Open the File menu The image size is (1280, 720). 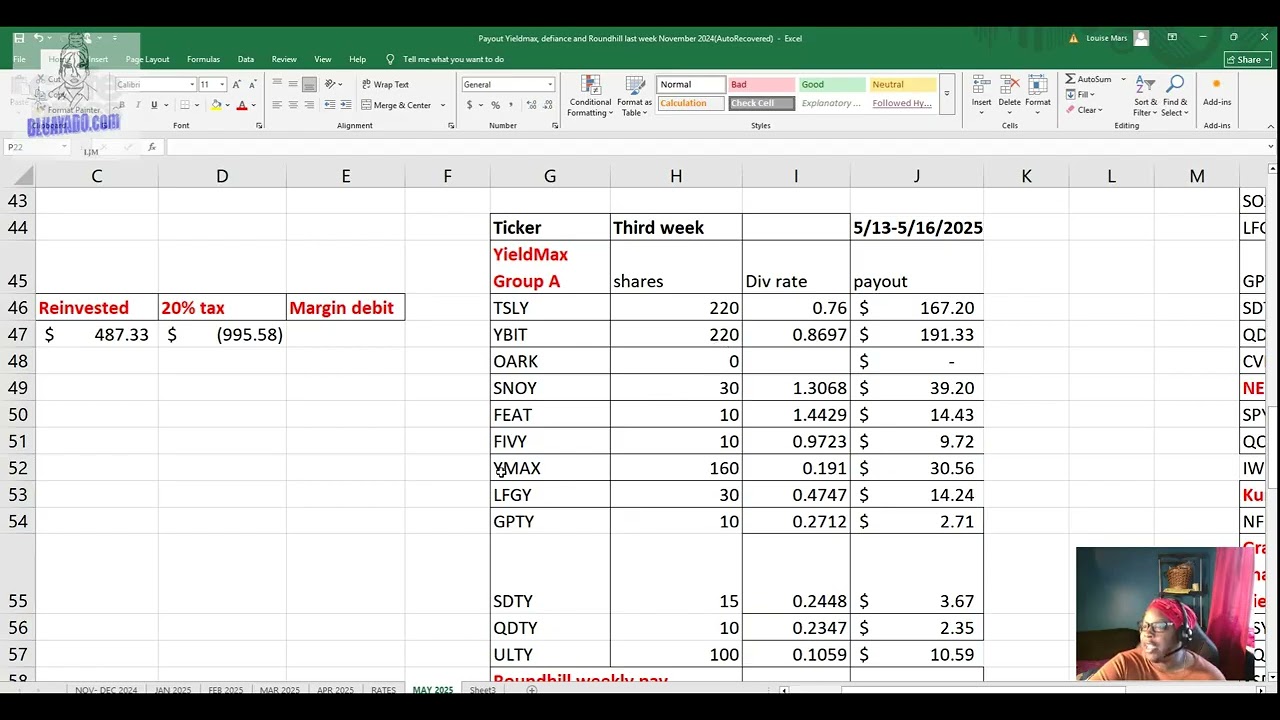click(19, 59)
